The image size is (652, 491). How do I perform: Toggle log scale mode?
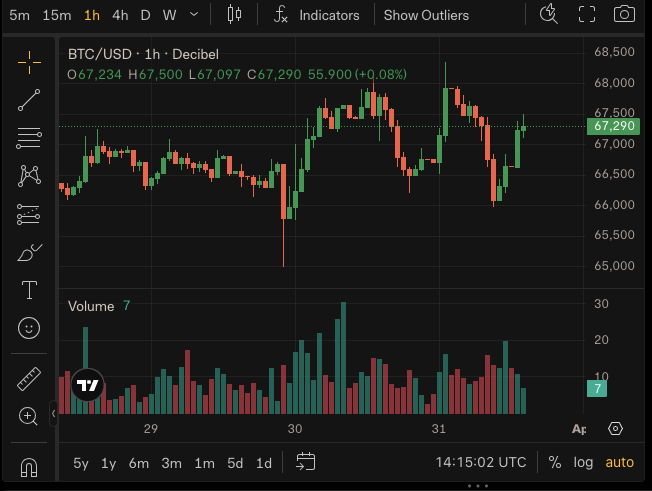(x=583, y=462)
